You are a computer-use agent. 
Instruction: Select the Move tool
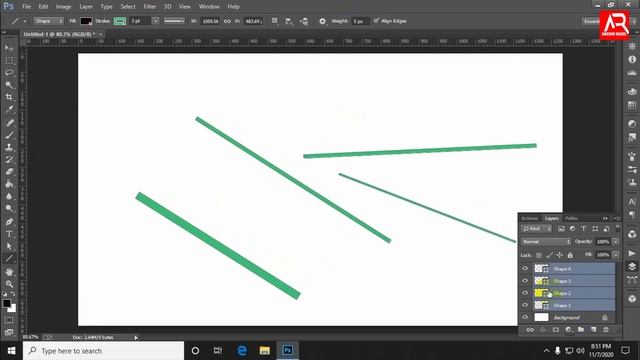tap(9, 48)
